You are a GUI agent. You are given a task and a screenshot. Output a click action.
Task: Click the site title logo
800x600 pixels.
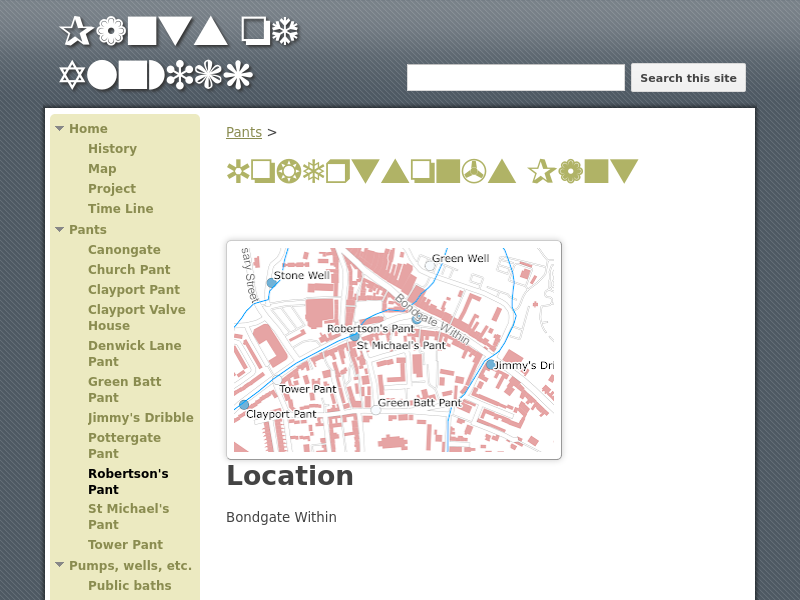pos(180,52)
